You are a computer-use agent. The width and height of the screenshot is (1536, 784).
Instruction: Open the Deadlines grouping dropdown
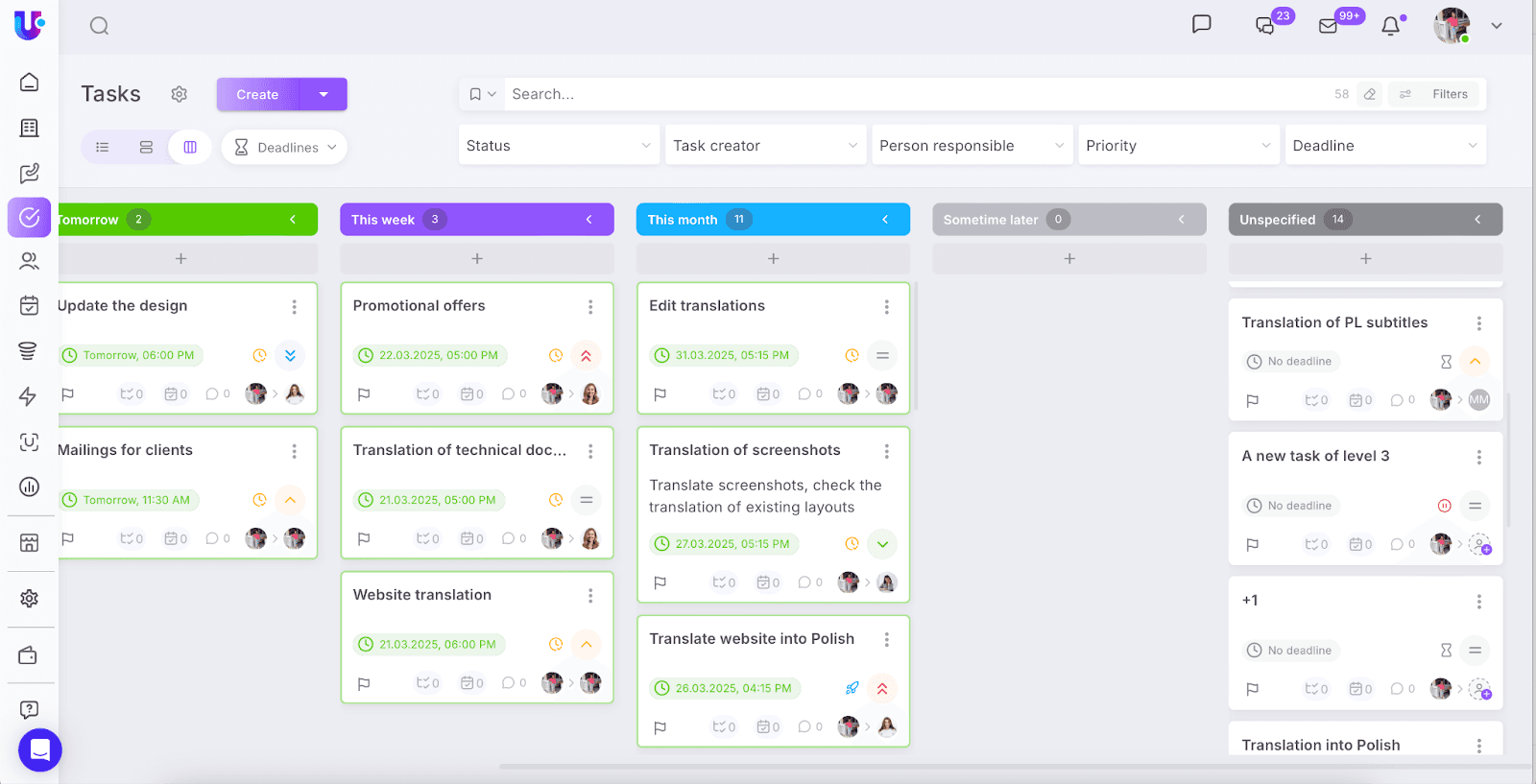pyautogui.click(x=284, y=147)
